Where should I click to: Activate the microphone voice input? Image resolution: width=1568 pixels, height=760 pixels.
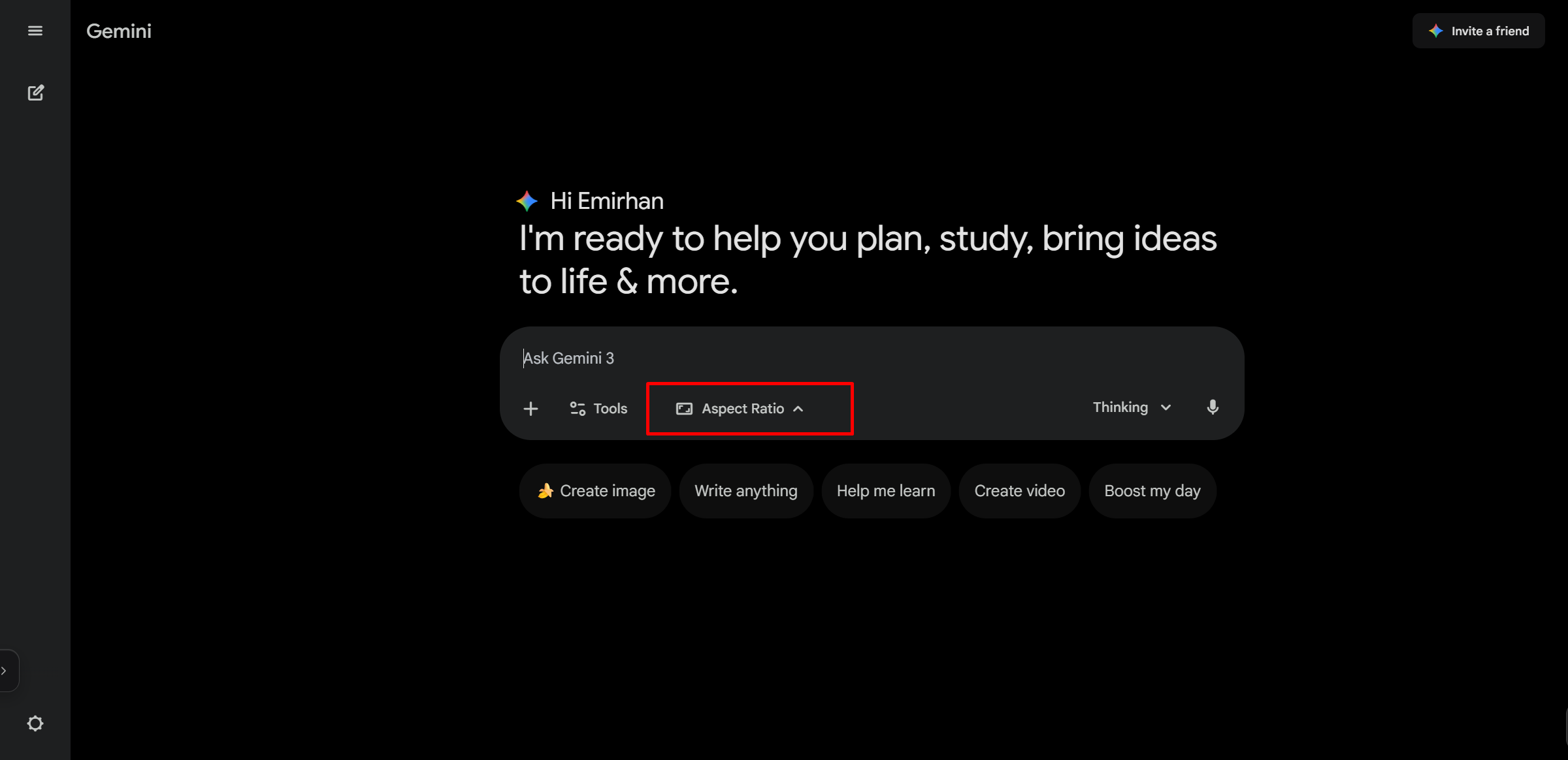(x=1213, y=407)
